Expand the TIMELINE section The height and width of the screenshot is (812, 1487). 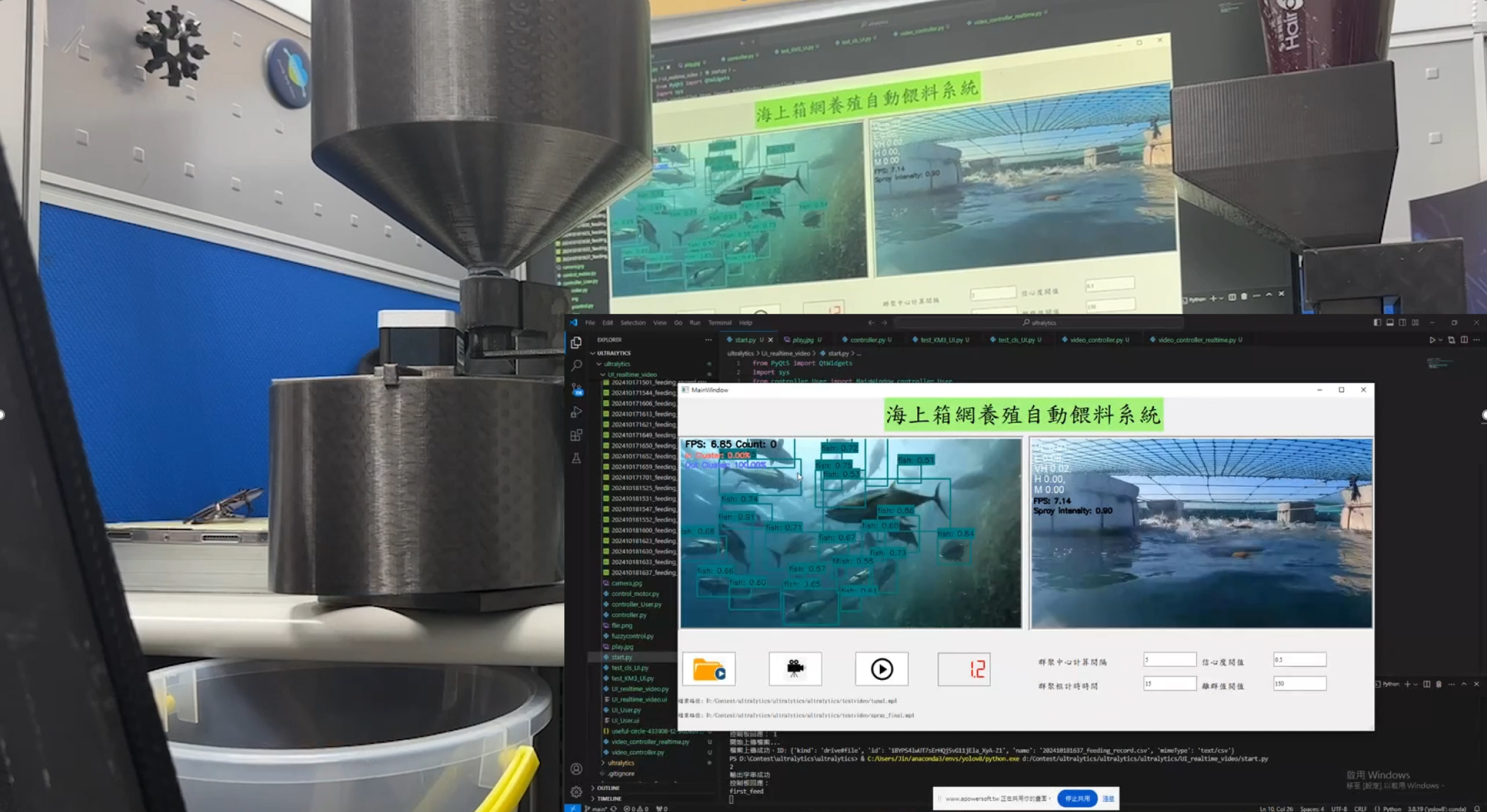[x=608, y=798]
